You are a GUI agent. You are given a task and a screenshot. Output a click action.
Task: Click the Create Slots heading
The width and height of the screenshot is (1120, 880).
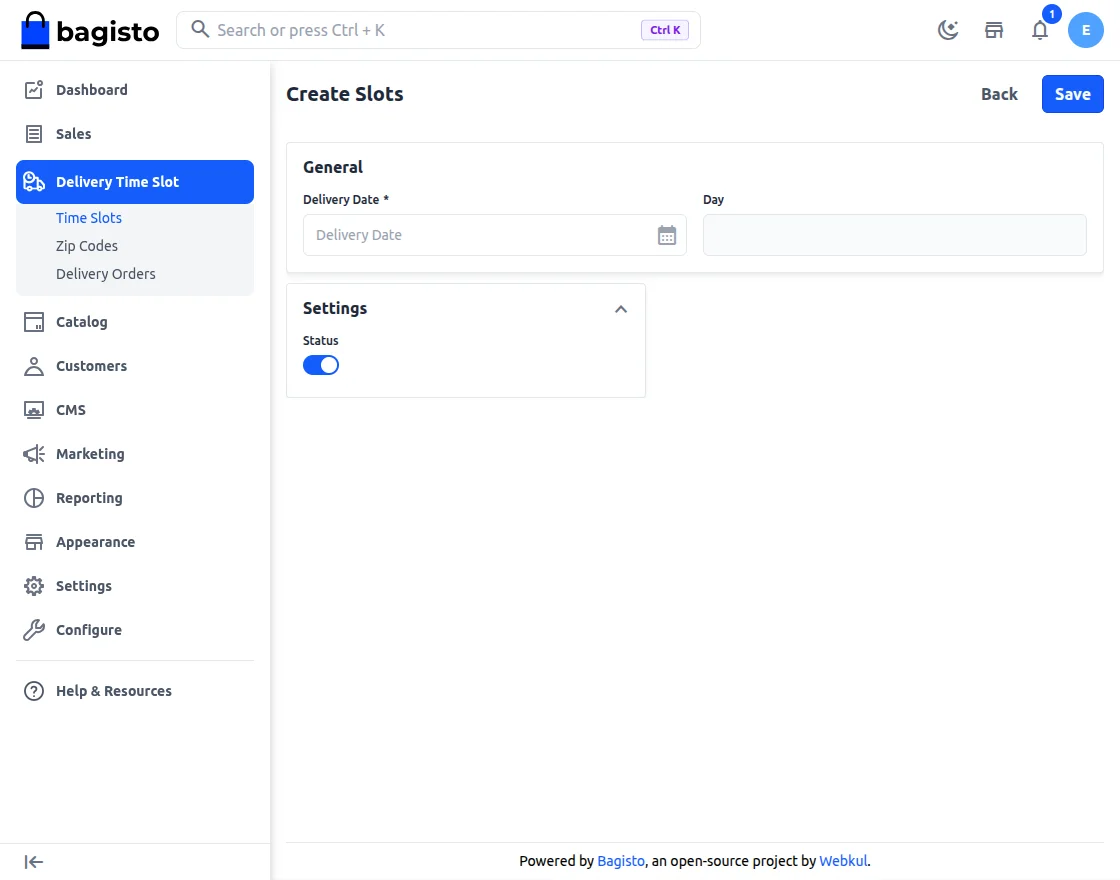[344, 94]
